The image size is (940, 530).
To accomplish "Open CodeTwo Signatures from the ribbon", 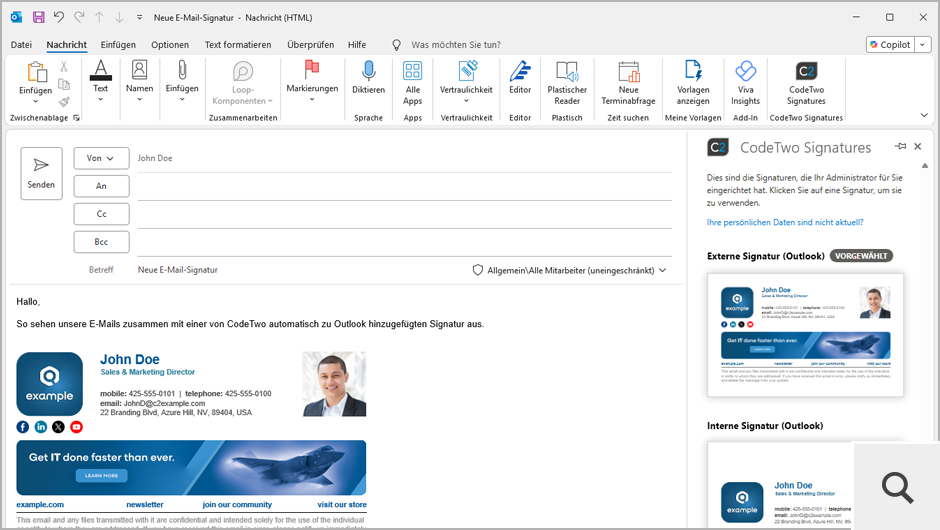I will click(x=806, y=83).
